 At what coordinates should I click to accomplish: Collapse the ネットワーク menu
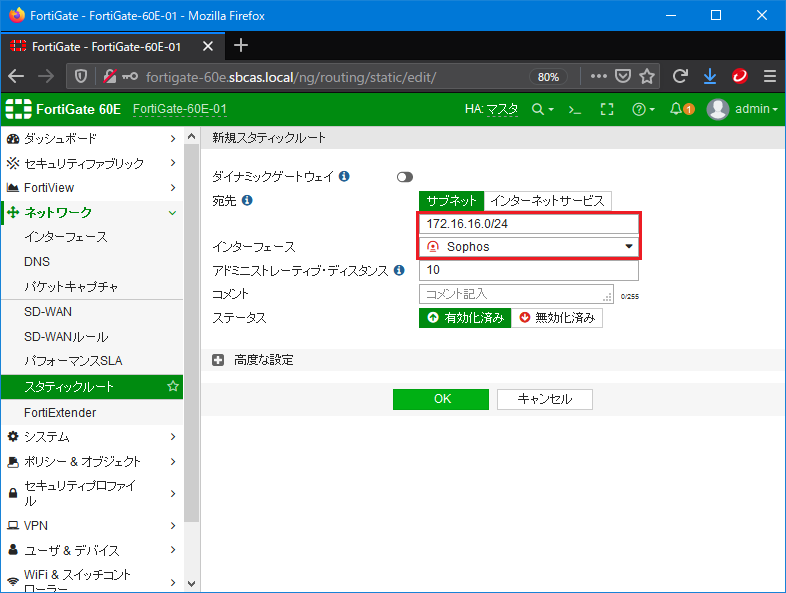[x=92, y=213]
